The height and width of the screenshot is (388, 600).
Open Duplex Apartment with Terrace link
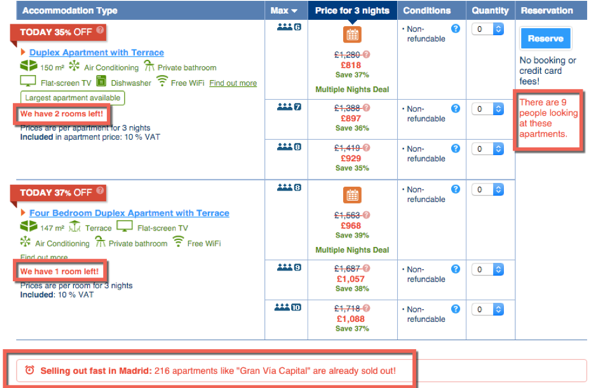point(97,52)
